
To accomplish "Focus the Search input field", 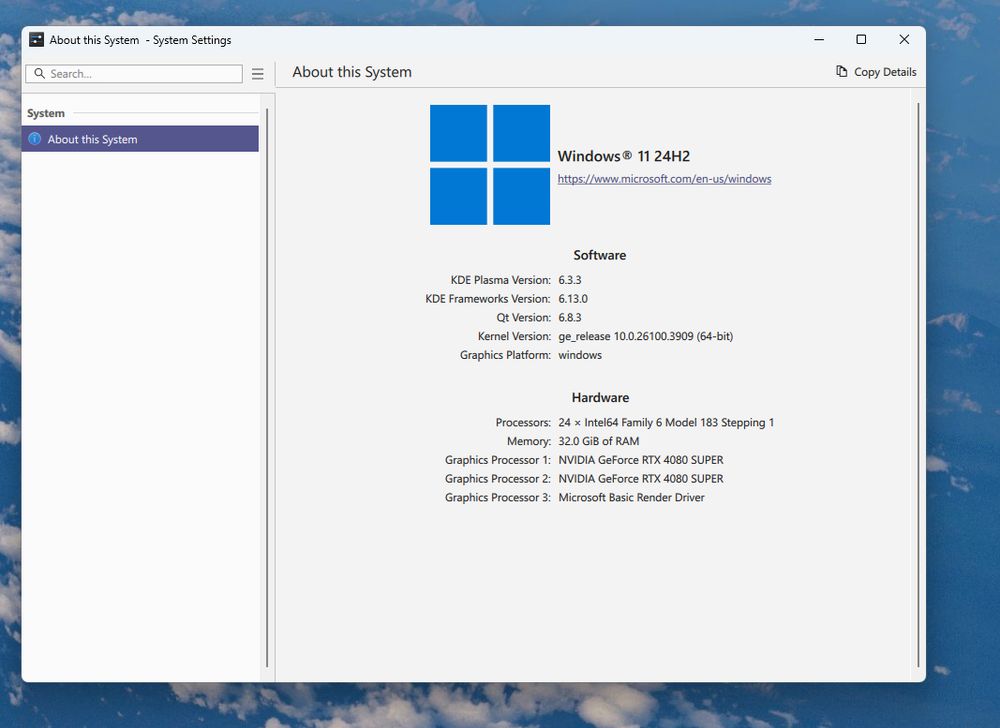I will pos(134,74).
